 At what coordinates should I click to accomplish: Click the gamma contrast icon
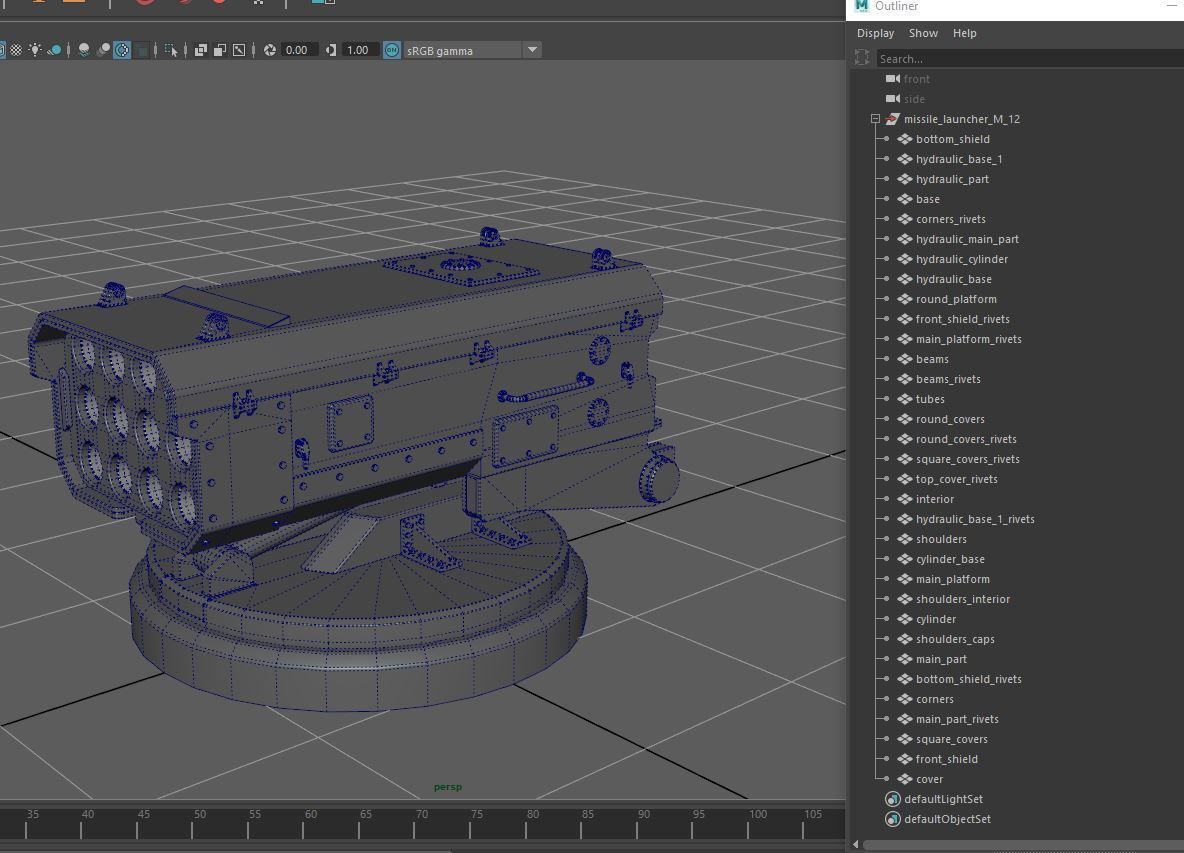(331, 50)
